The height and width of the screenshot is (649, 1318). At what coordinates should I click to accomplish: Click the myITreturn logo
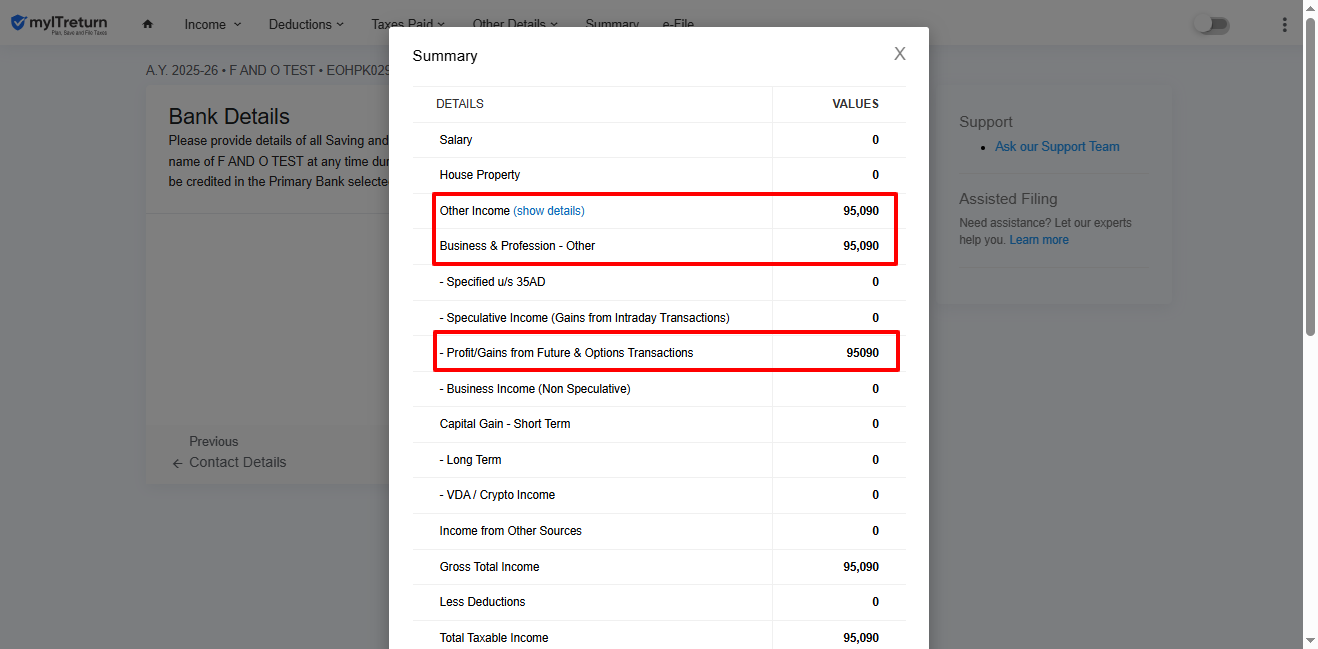tap(60, 24)
